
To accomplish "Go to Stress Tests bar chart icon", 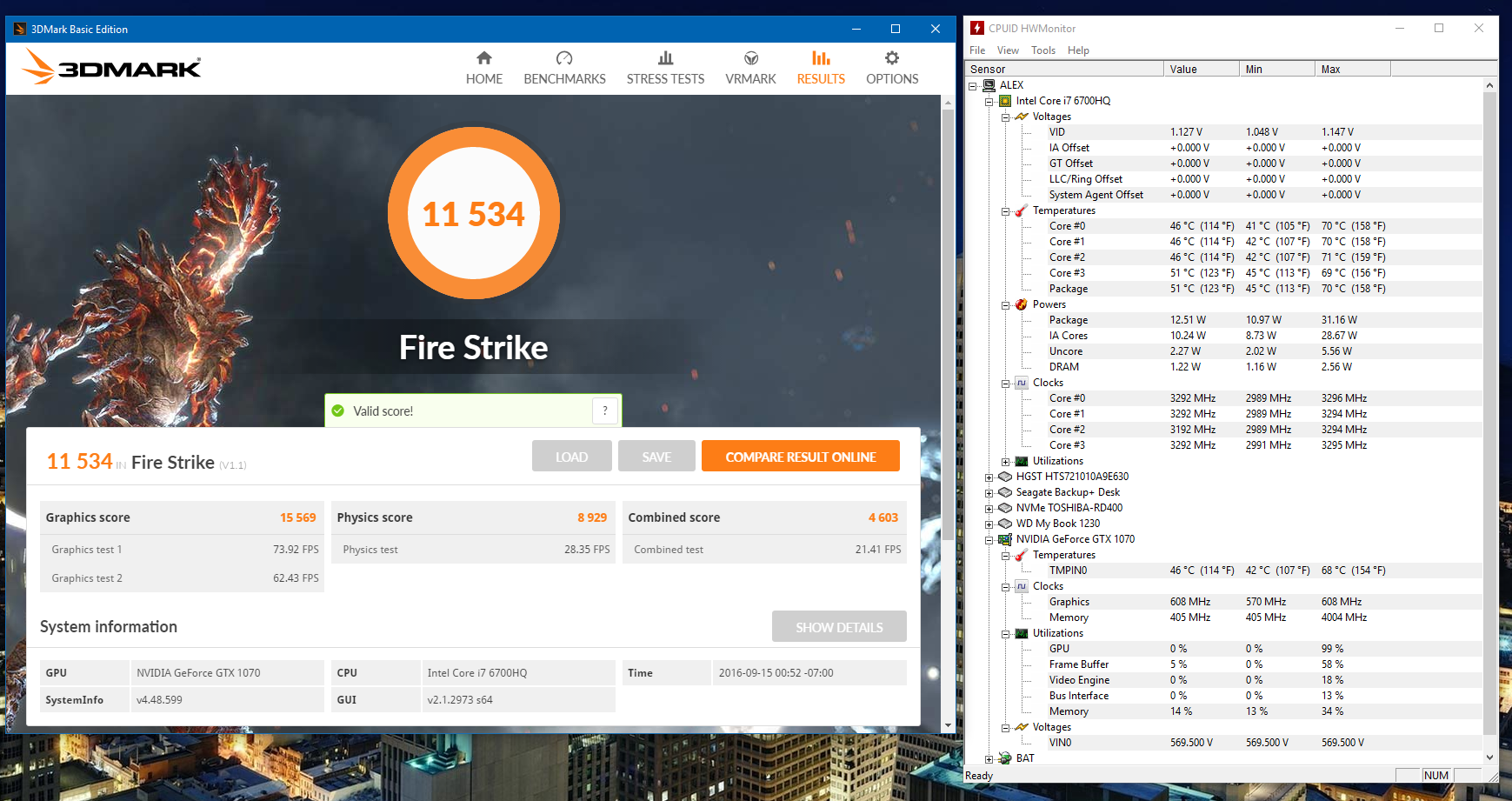I will [x=665, y=58].
